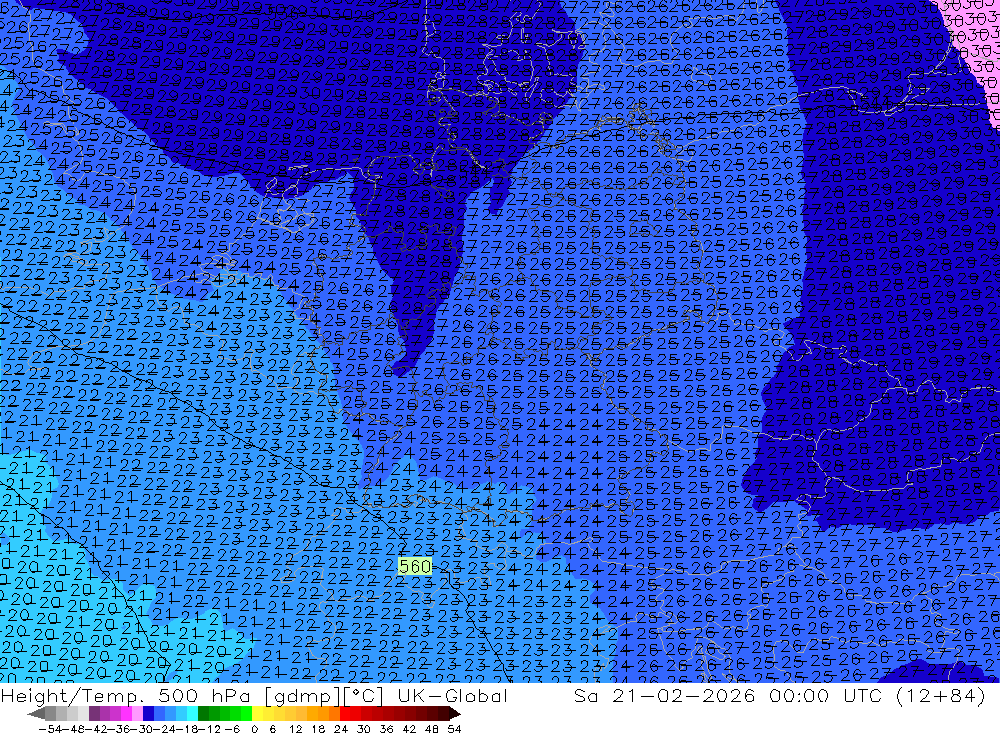Click the 'UK-Global' model name

tap(452, 696)
